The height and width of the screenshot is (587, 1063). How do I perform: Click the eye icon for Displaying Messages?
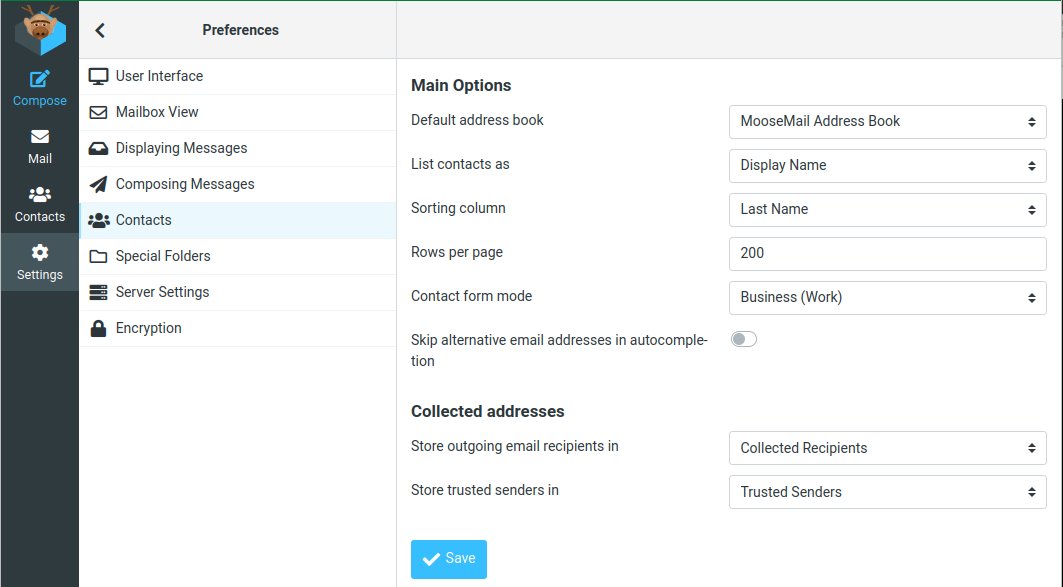click(x=97, y=148)
